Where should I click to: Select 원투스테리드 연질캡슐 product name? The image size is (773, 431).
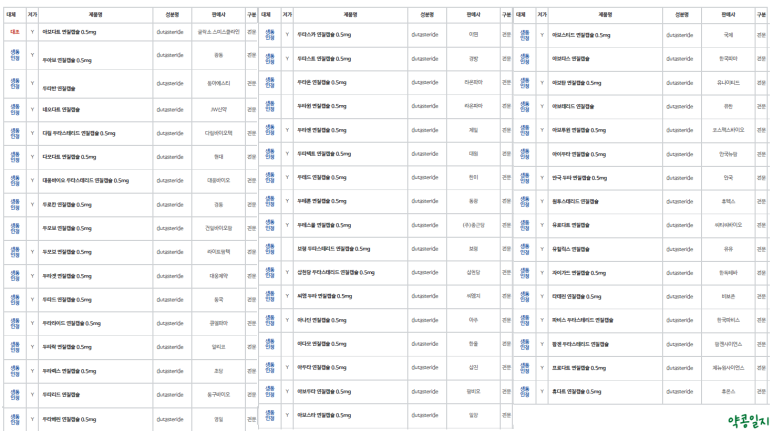(575, 201)
